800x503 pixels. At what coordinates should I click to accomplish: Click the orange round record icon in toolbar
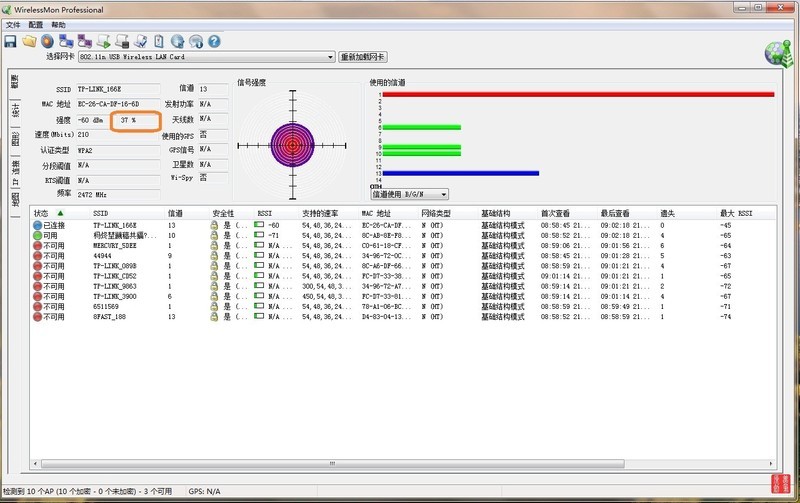tap(47, 41)
